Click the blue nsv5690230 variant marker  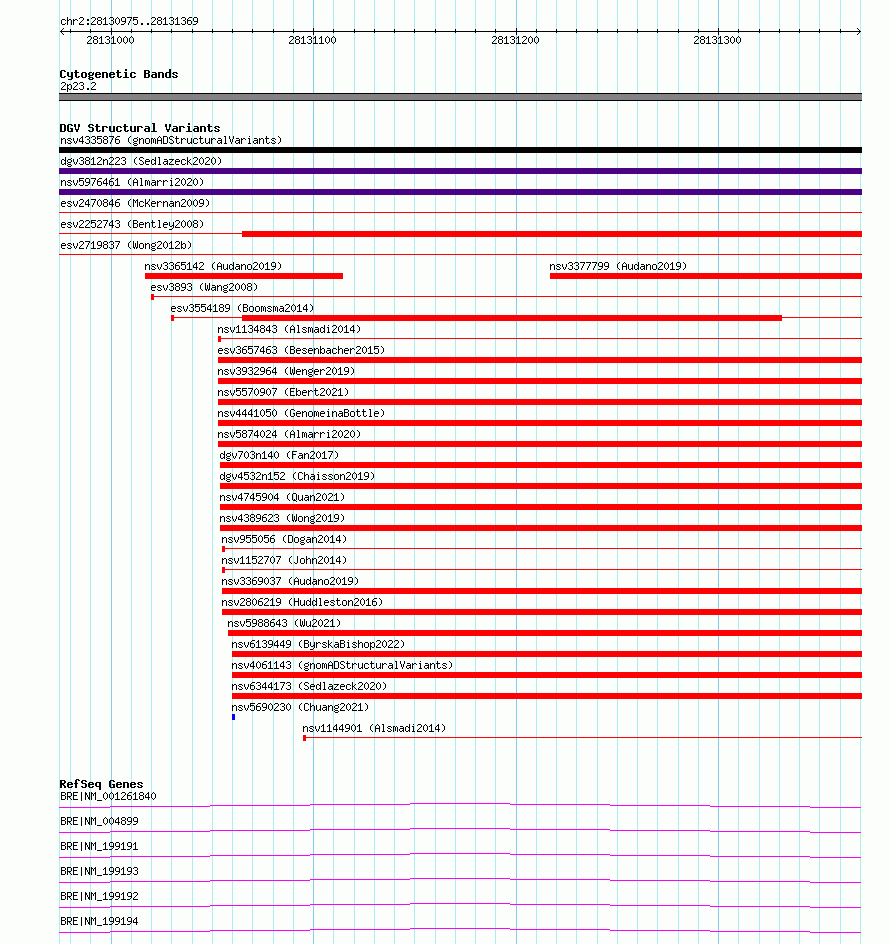[234, 717]
